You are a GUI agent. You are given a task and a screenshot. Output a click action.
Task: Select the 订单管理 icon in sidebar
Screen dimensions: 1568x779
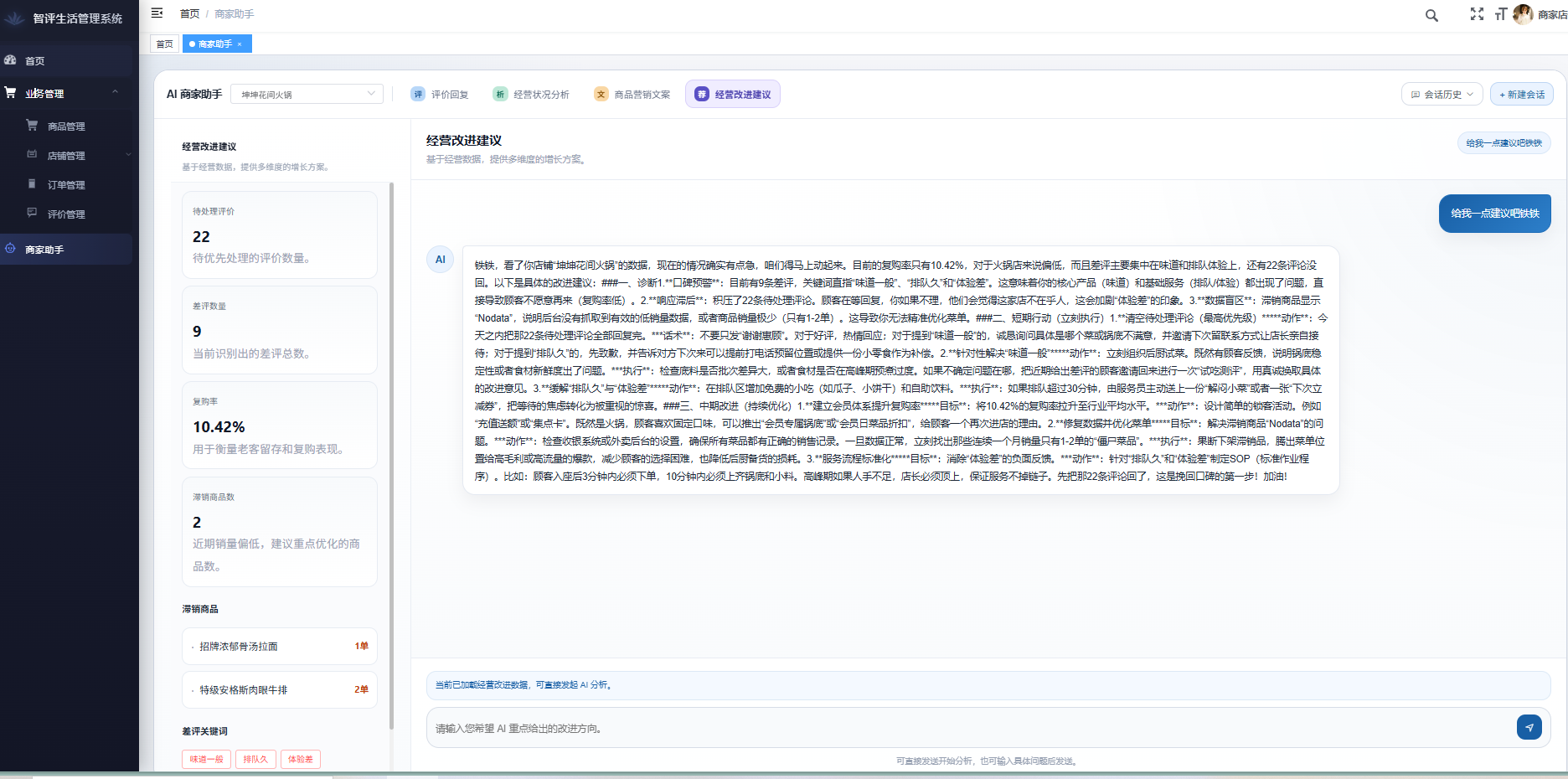point(32,184)
